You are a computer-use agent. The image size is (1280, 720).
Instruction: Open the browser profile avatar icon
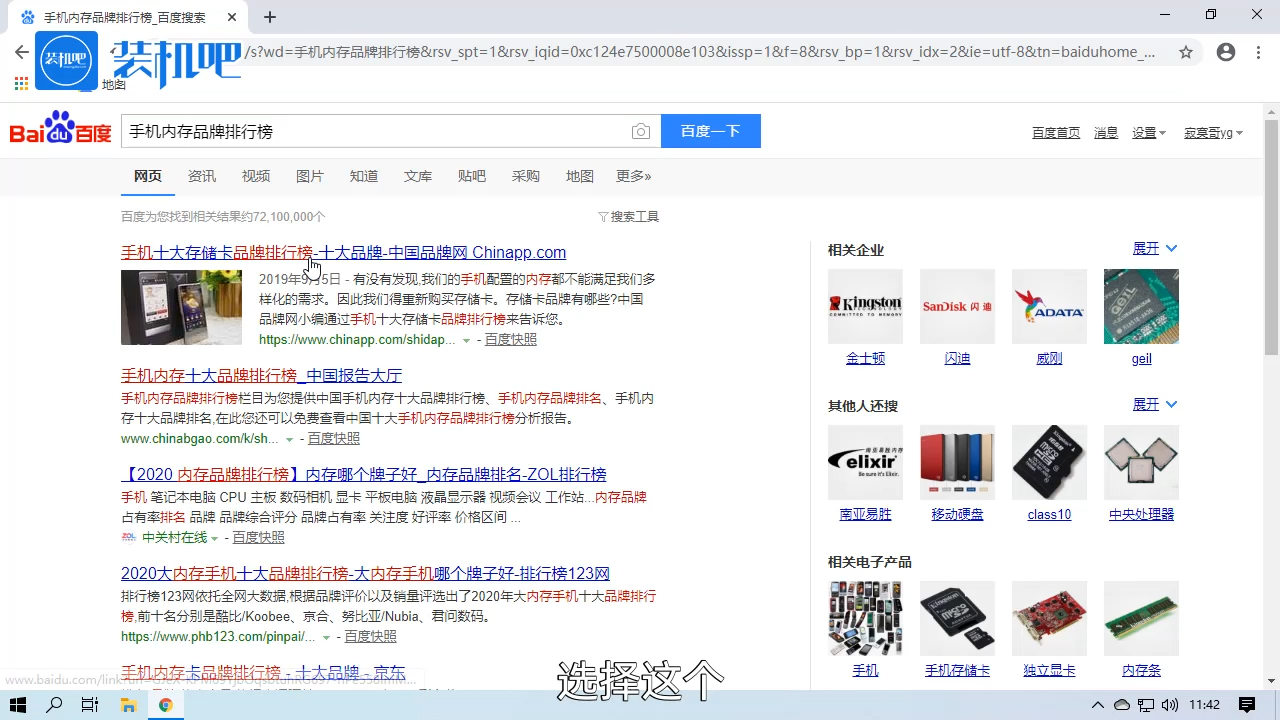[x=1226, y=52]
